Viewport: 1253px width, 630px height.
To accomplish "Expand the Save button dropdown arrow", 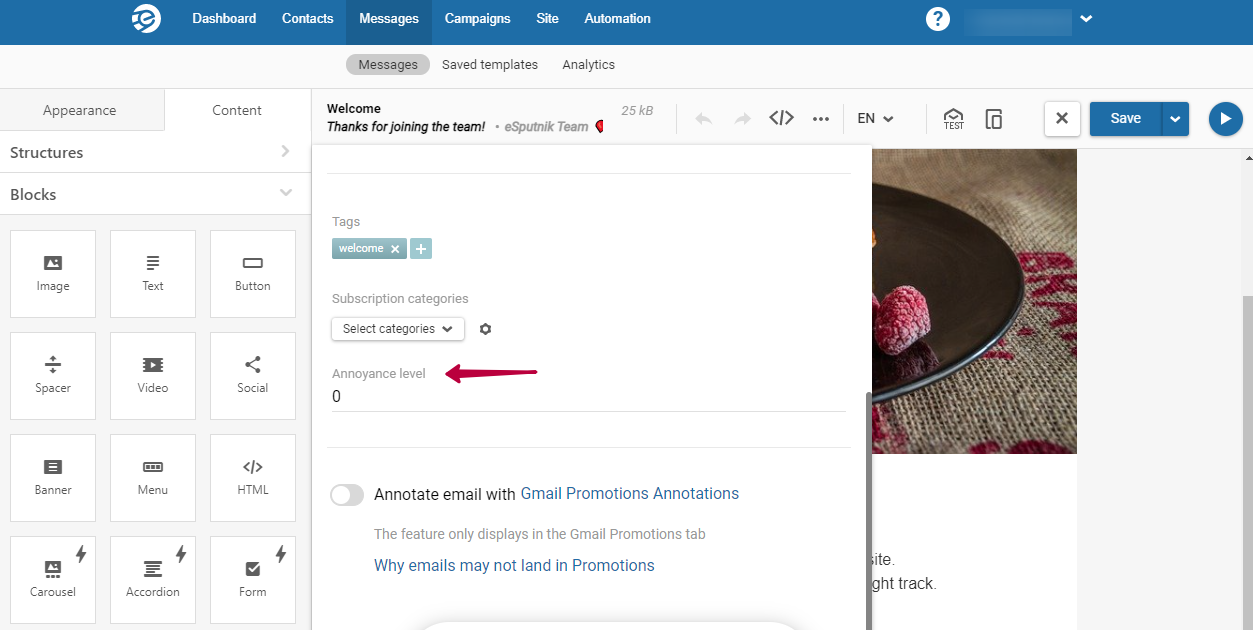I will pyautogui.click(x=1175, y=119).
